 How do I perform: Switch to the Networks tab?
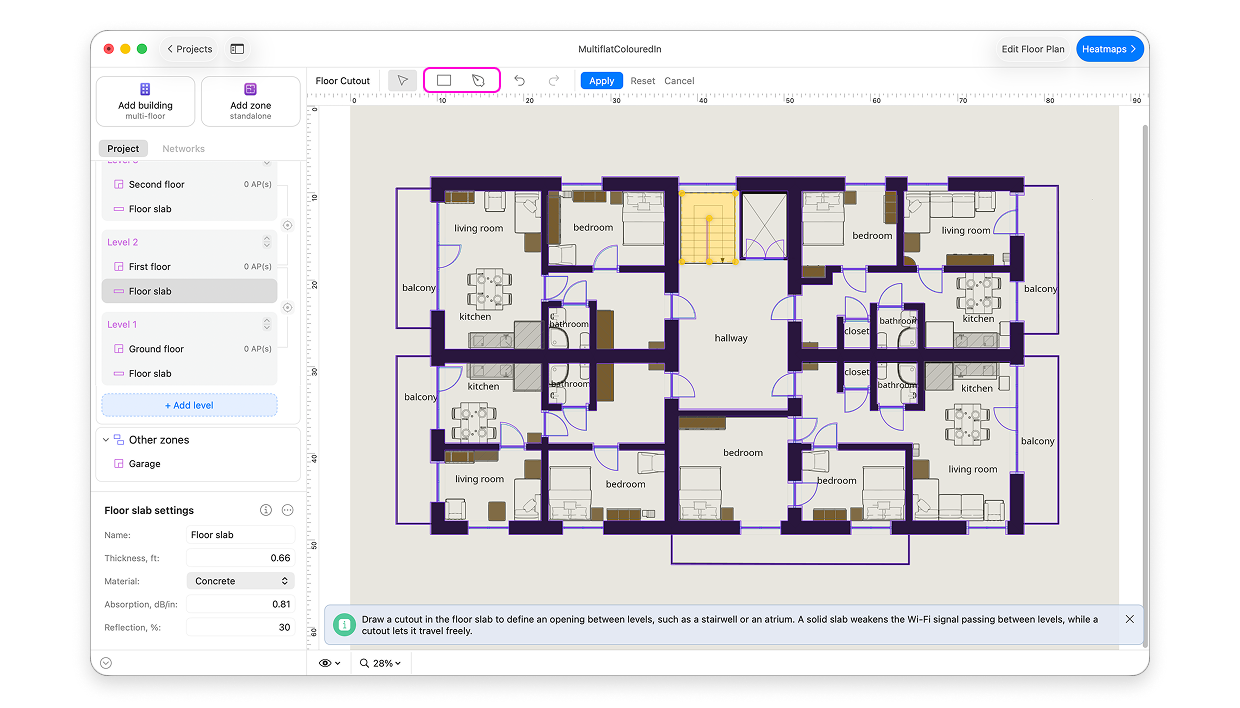pos(183,149)
